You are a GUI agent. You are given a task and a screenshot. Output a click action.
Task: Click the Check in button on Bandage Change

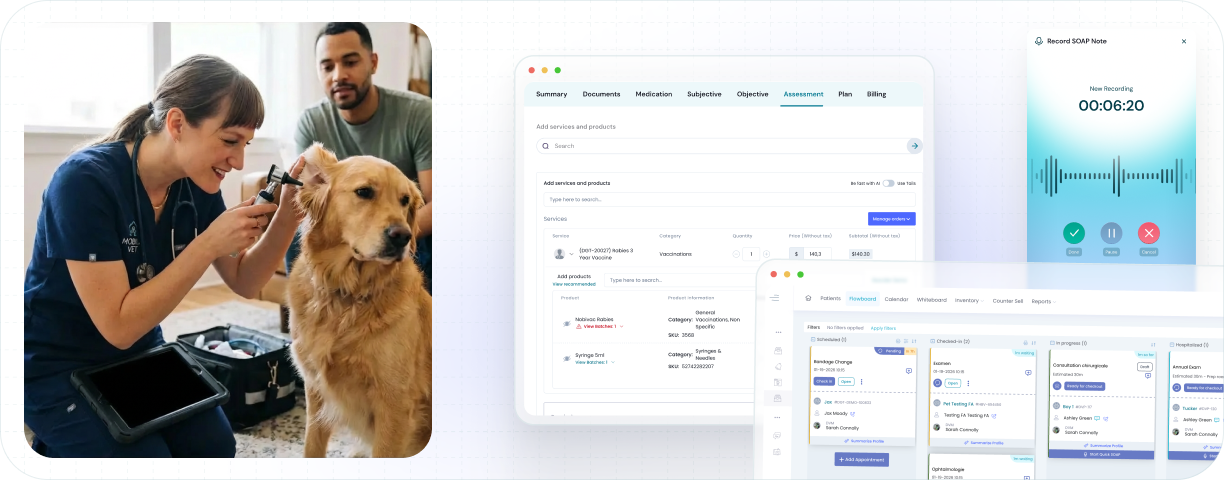[x=824, y=381]
